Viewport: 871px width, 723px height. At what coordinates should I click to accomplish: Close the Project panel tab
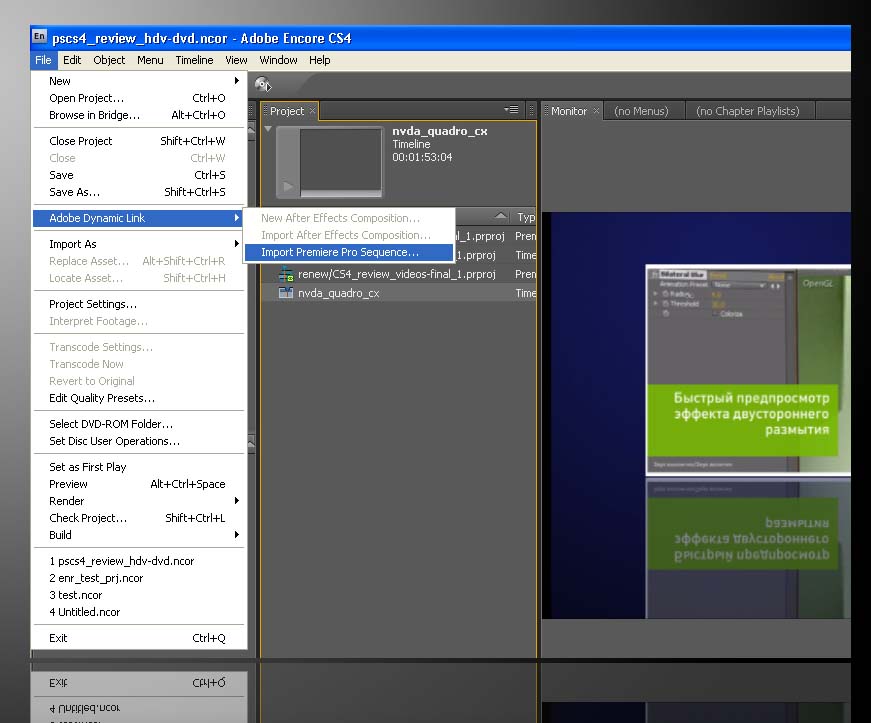tap(312, 111)
